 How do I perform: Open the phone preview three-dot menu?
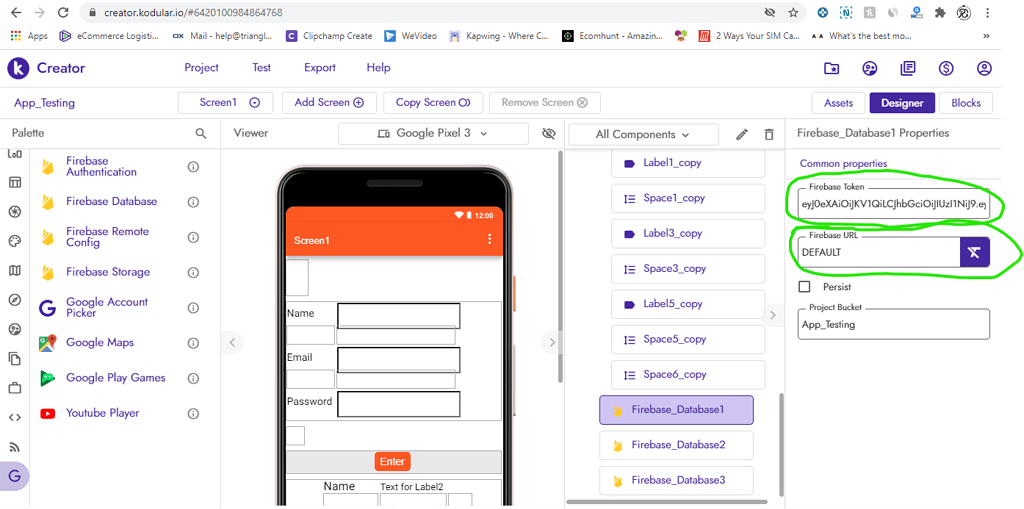(x=490, y=239)
